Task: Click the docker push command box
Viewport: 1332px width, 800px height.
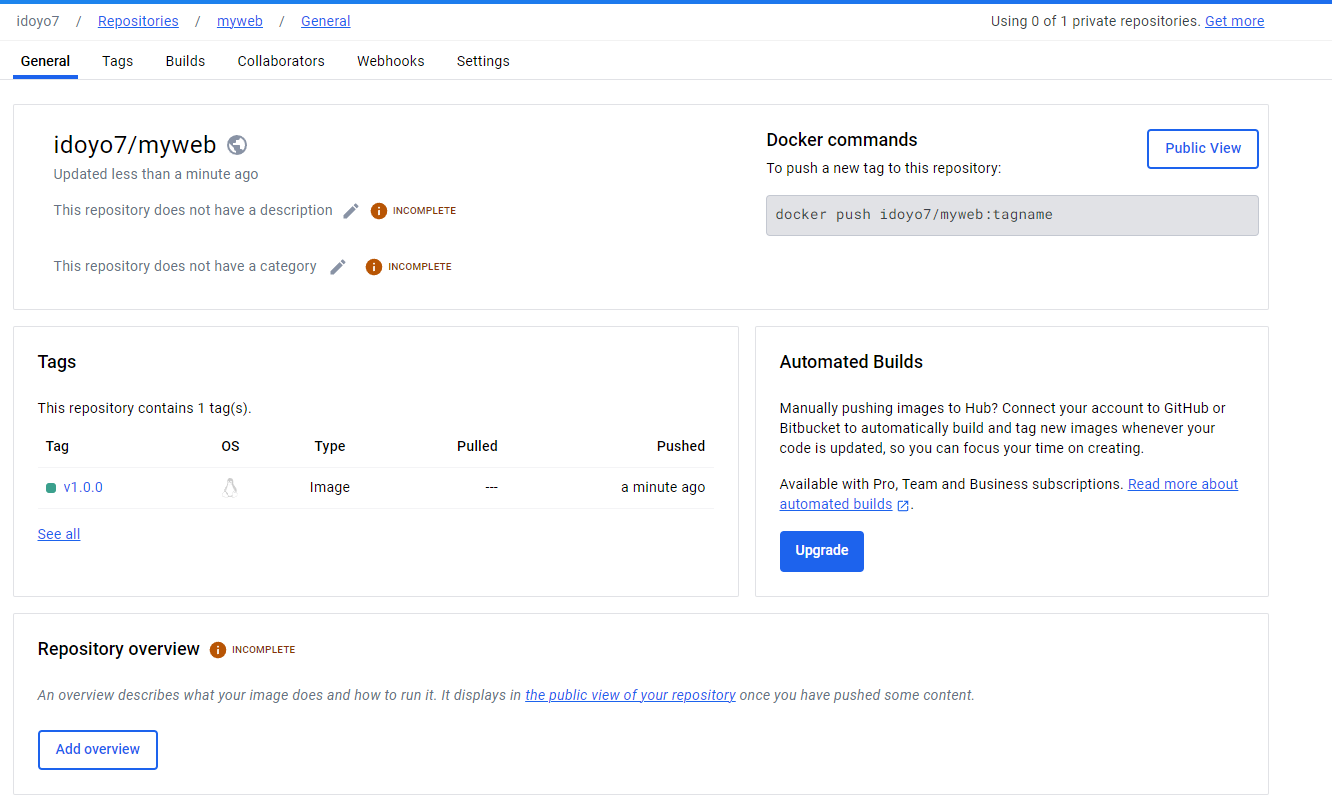Action: point(1012,215)
